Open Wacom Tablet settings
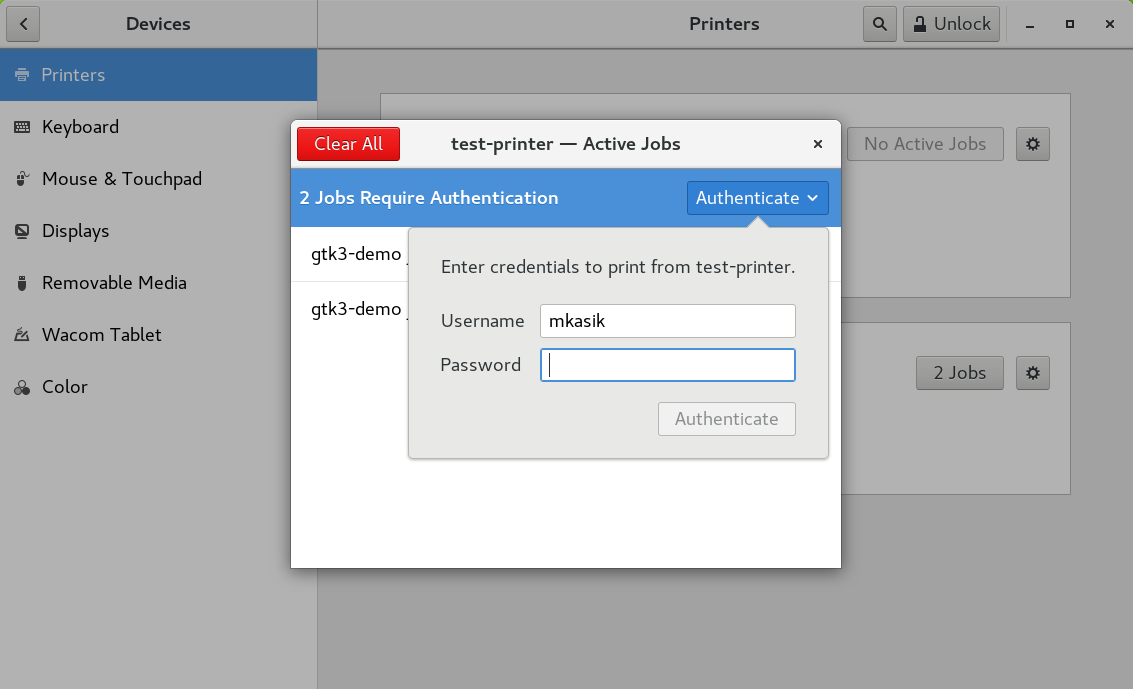 158,335
